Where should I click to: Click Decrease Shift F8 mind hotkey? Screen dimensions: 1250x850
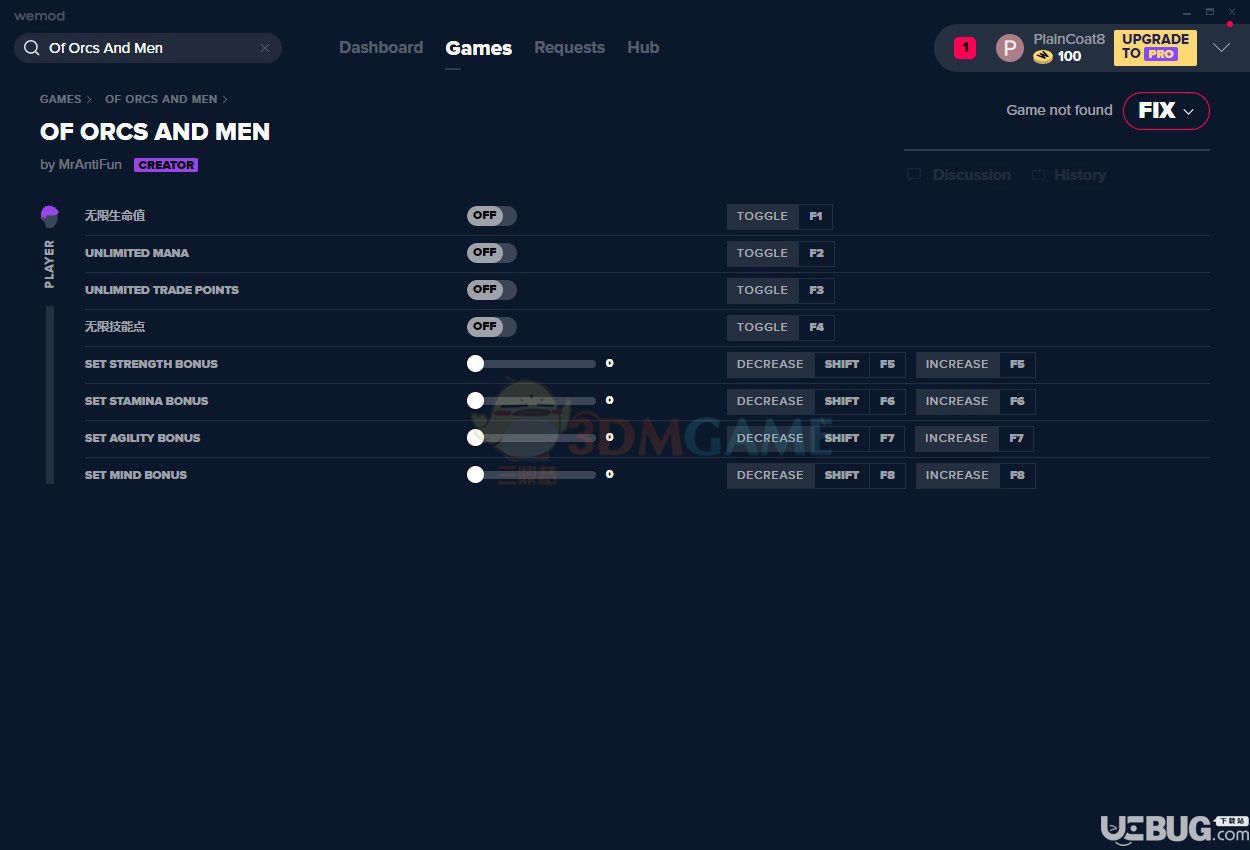tap(816, 475)
